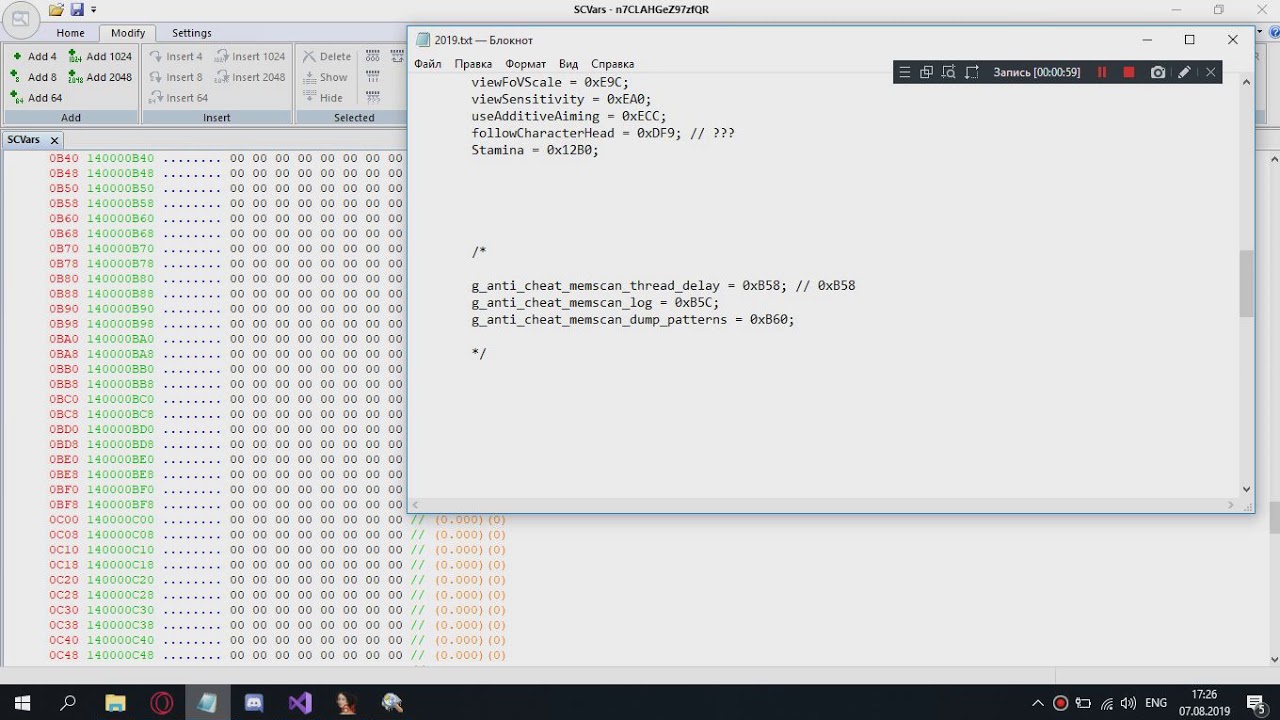1280x720 pixels.
Task: Click Insert 8 bytes button
Action: click(176, 77)
